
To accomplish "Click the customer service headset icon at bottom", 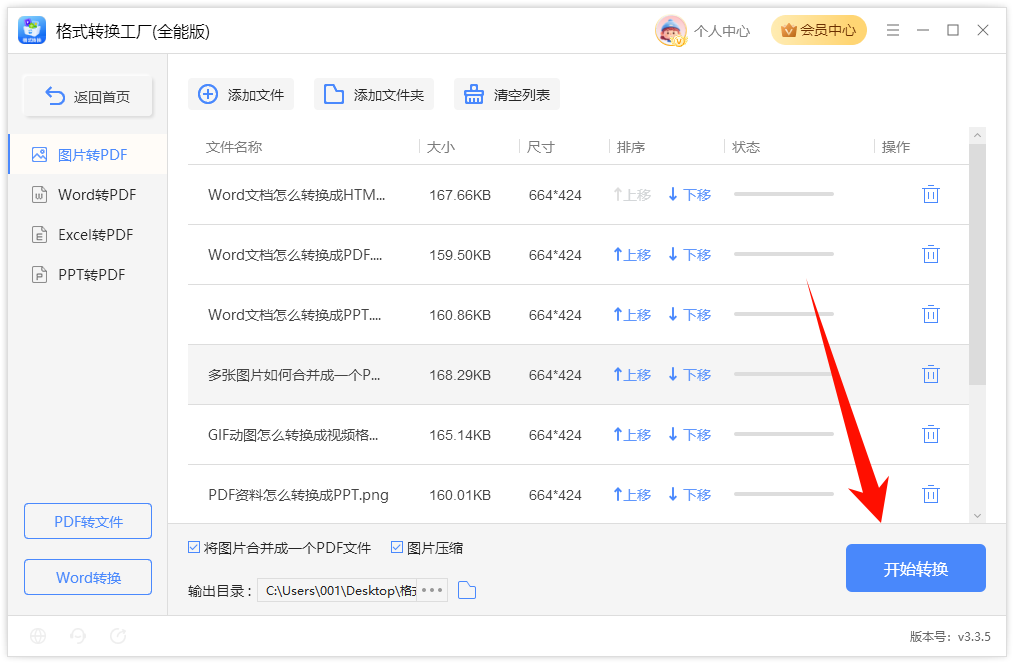I will pos(78,636).
